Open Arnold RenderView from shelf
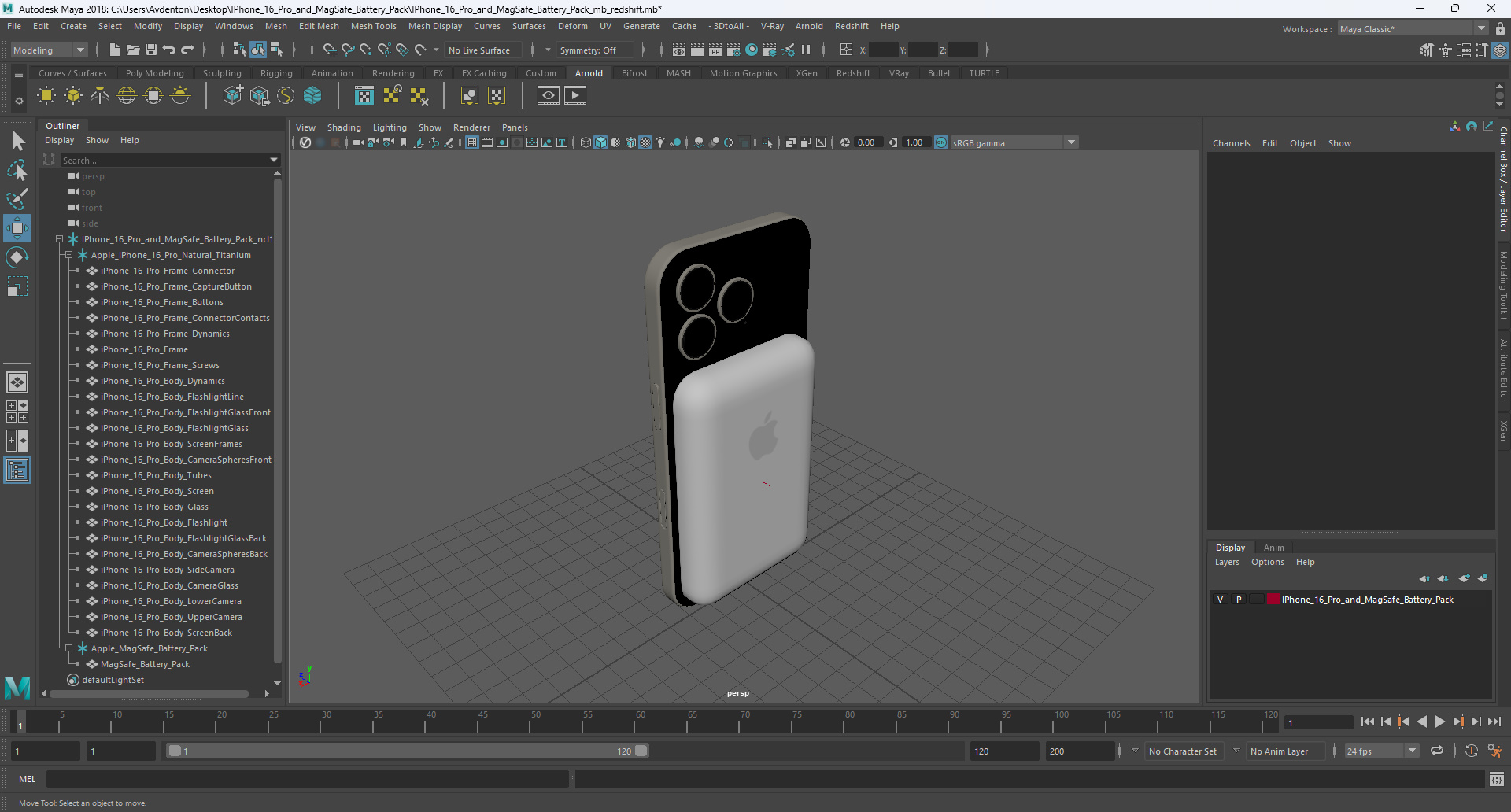Screen dimensions: 1511x812 point(549,96)
